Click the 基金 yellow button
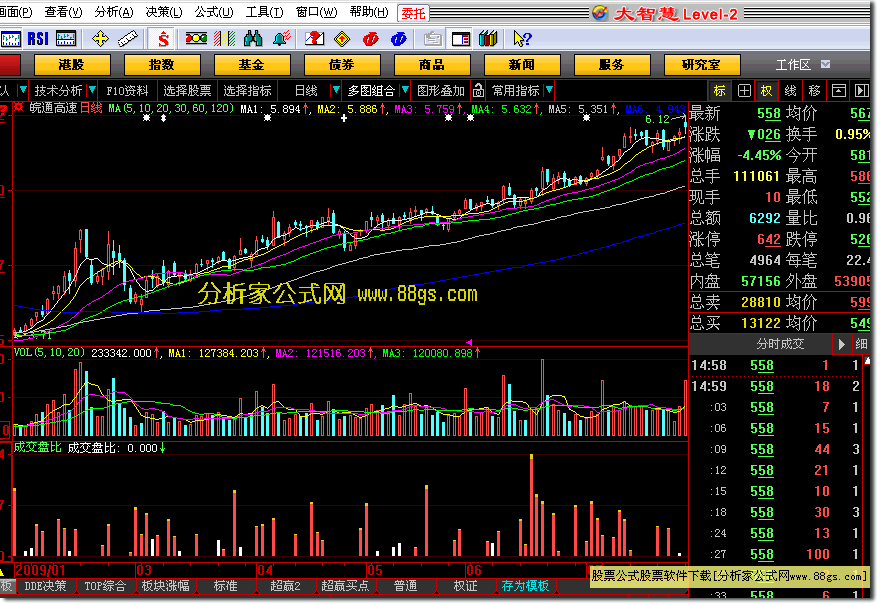880x605 pixels. pyautogui.click(x=251, y=65)
